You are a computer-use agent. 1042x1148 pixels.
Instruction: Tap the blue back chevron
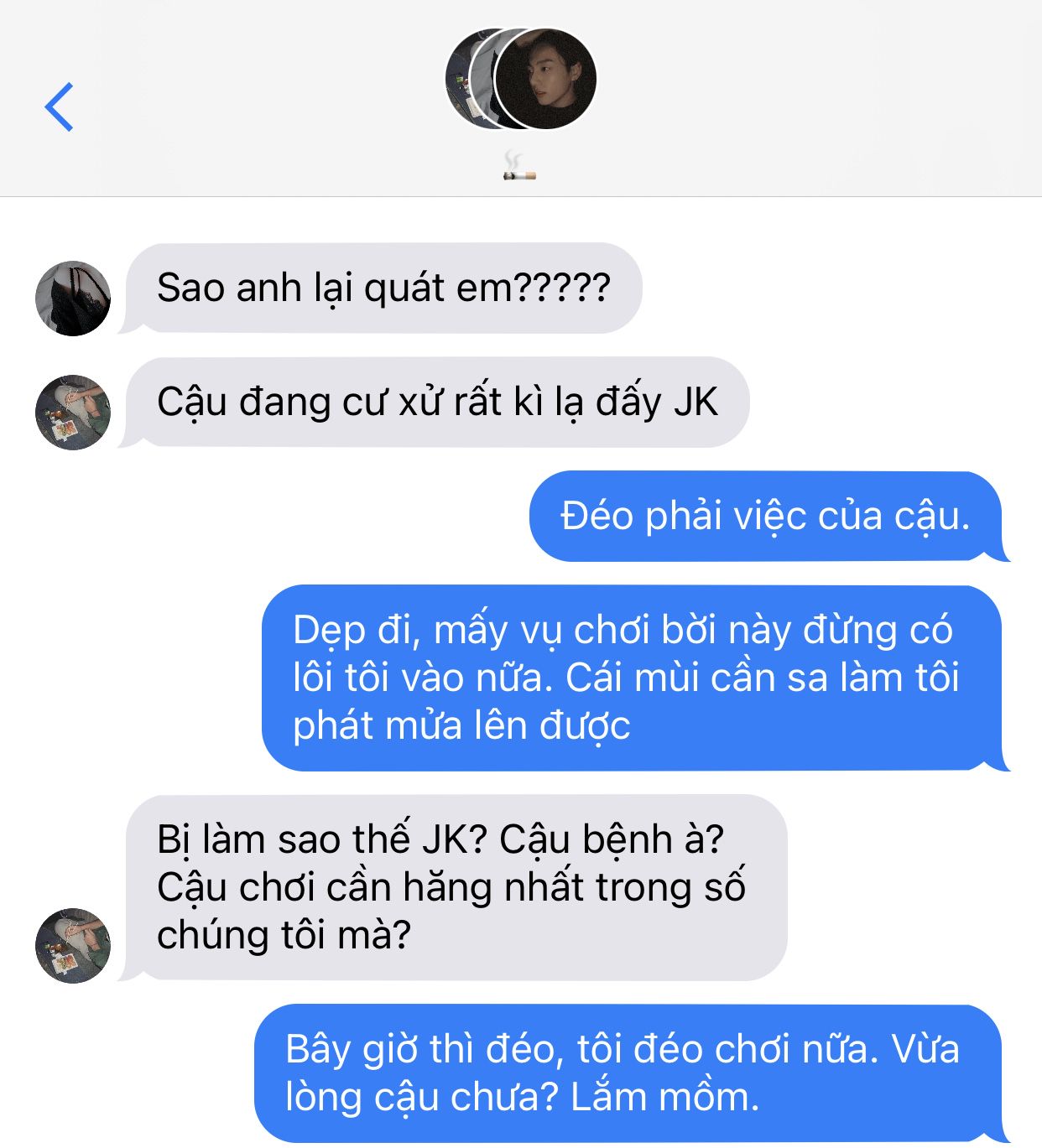[x=59, y=106]
